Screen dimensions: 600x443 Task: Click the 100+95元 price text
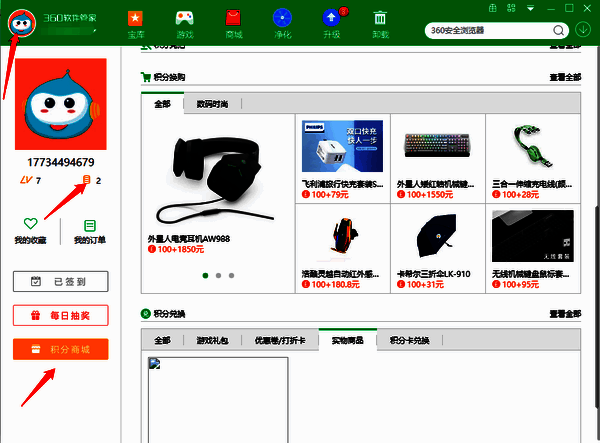coord(520,285)
